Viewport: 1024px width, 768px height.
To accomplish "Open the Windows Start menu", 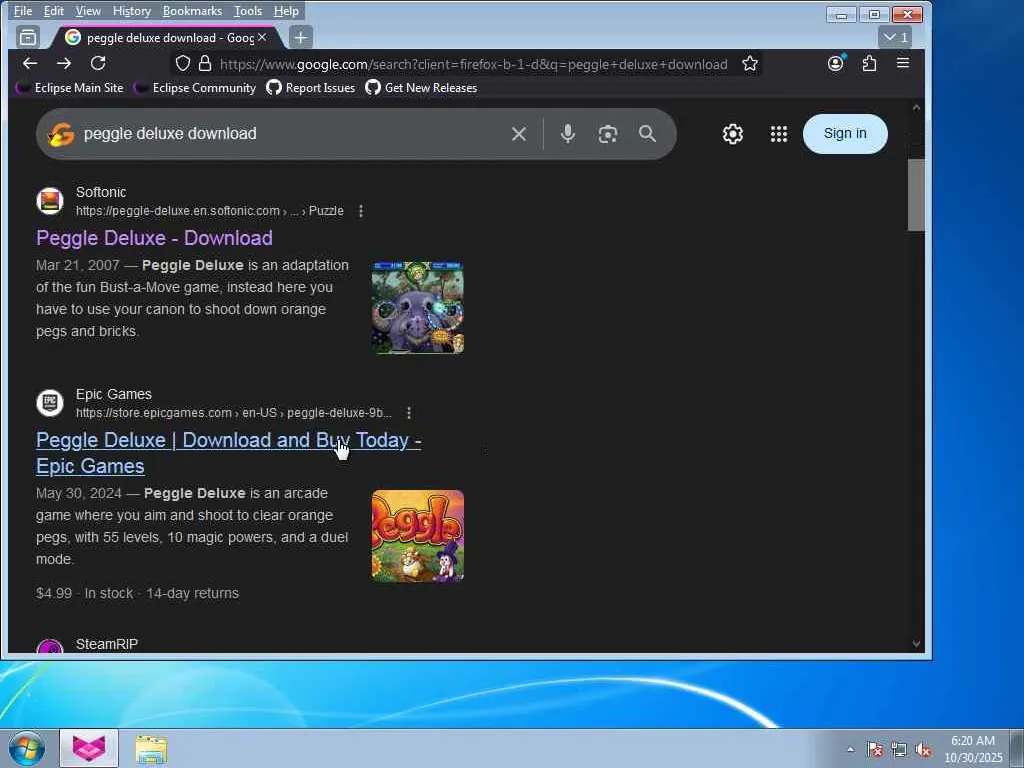I will (x=27, y=748).
